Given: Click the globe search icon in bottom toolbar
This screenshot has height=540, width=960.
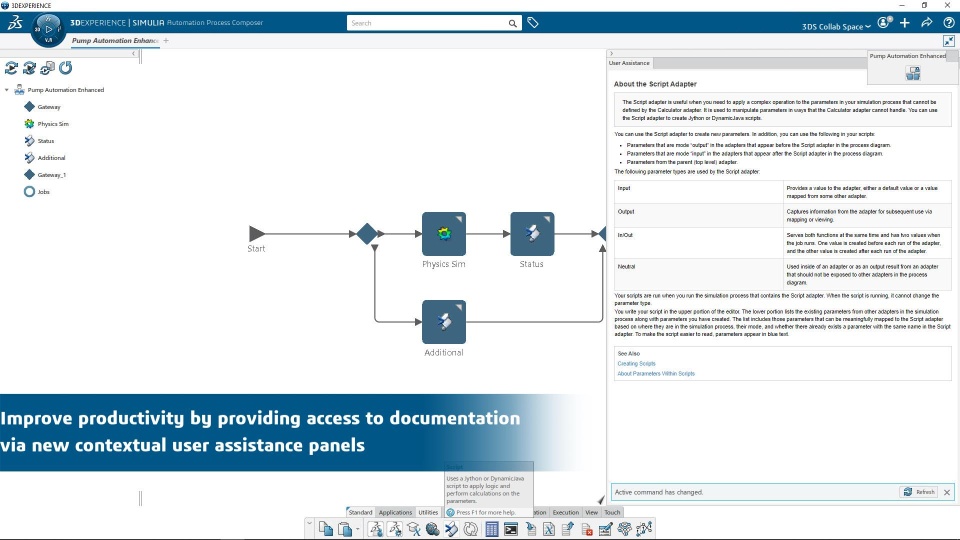Looking at the screenshot, I should pos(433,528).
